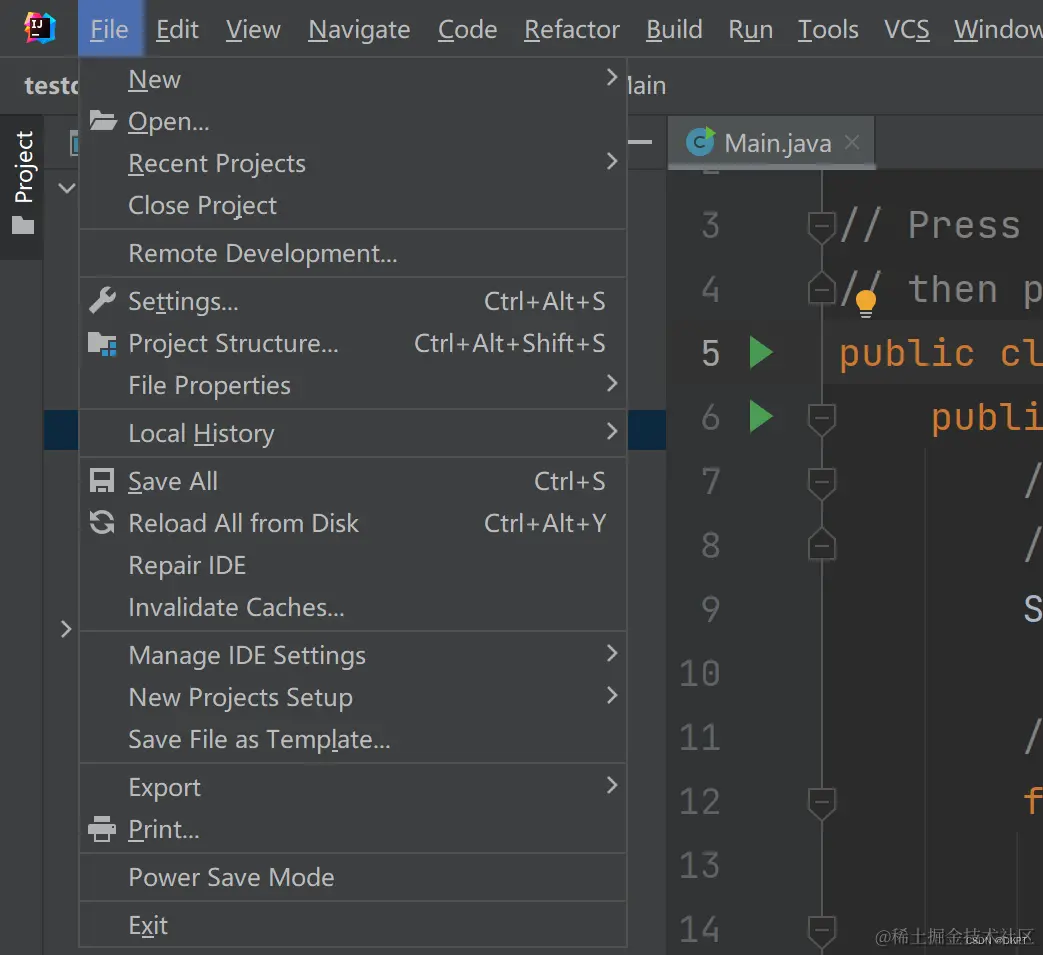The width and height of the screenshot is (1043, 955).
Task: Click the Reload All from Disk icon
Action: [x=101, y=522]
